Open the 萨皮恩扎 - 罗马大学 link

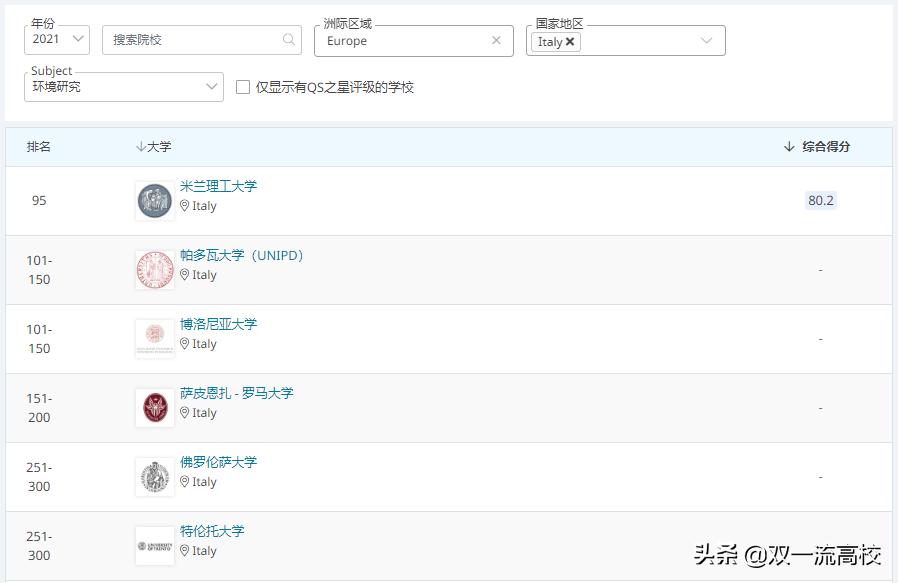[237, 393]
